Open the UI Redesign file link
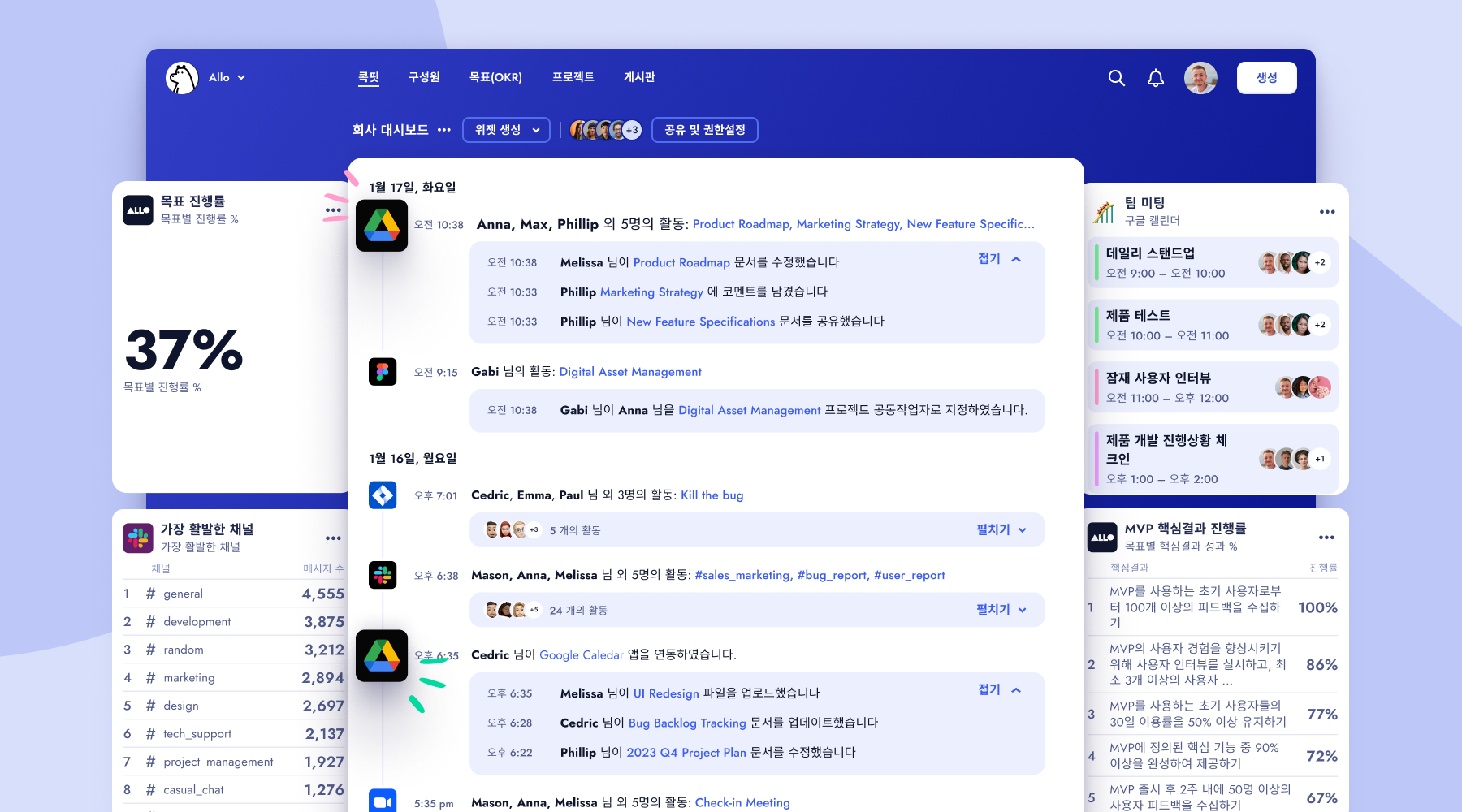 click(666, 693)
